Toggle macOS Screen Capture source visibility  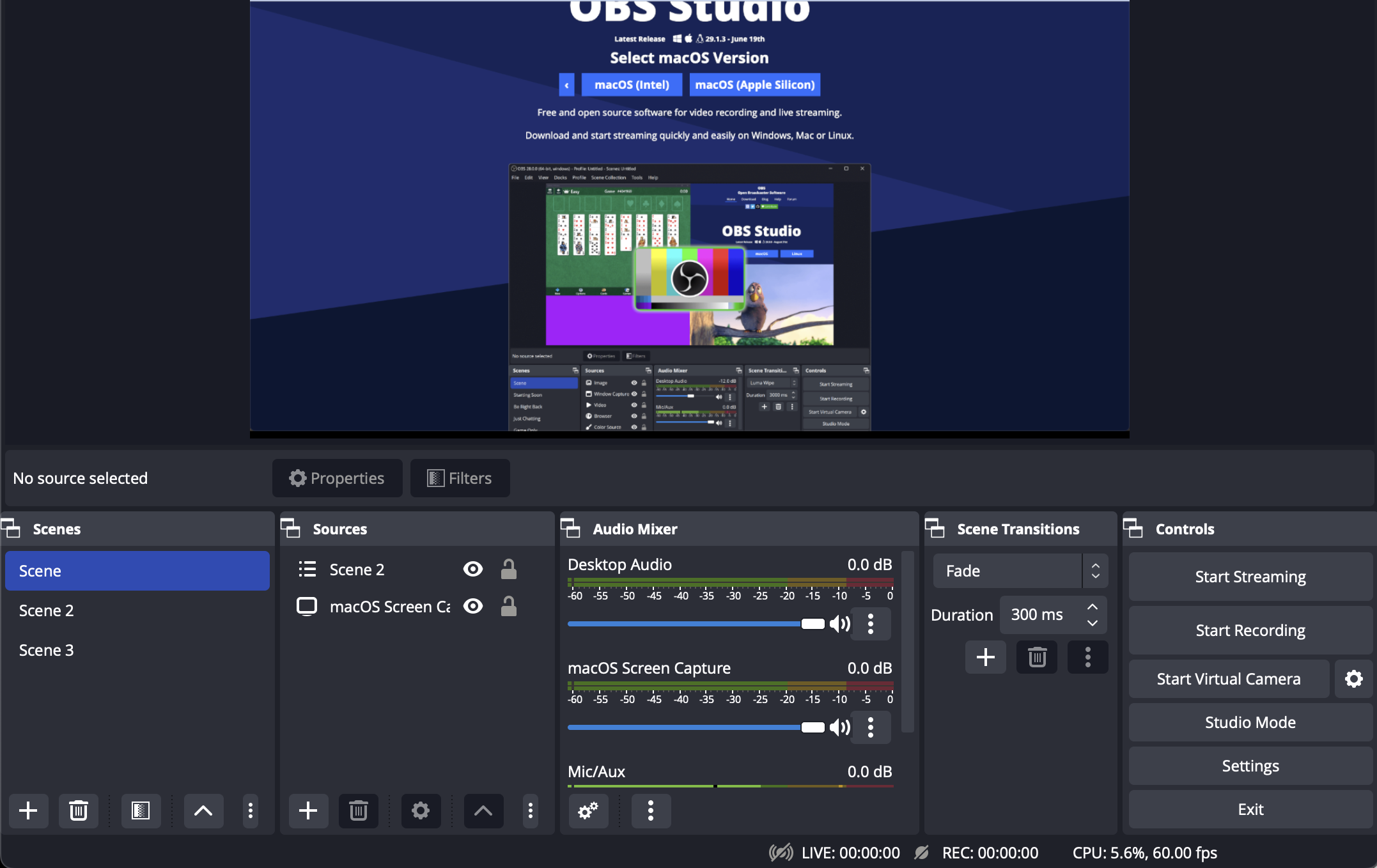[x=473, y=606]
